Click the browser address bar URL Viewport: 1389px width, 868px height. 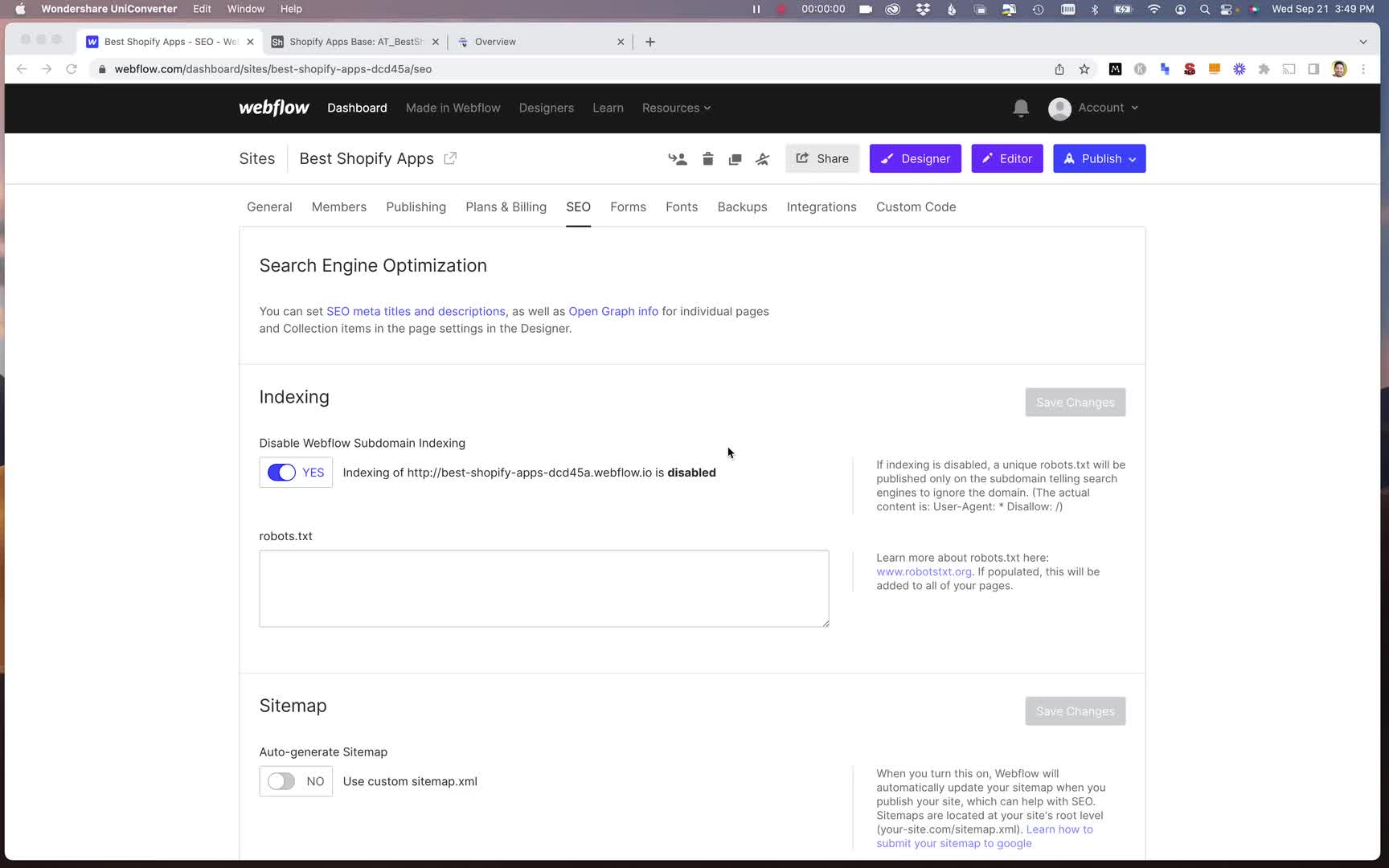(273, 69)
